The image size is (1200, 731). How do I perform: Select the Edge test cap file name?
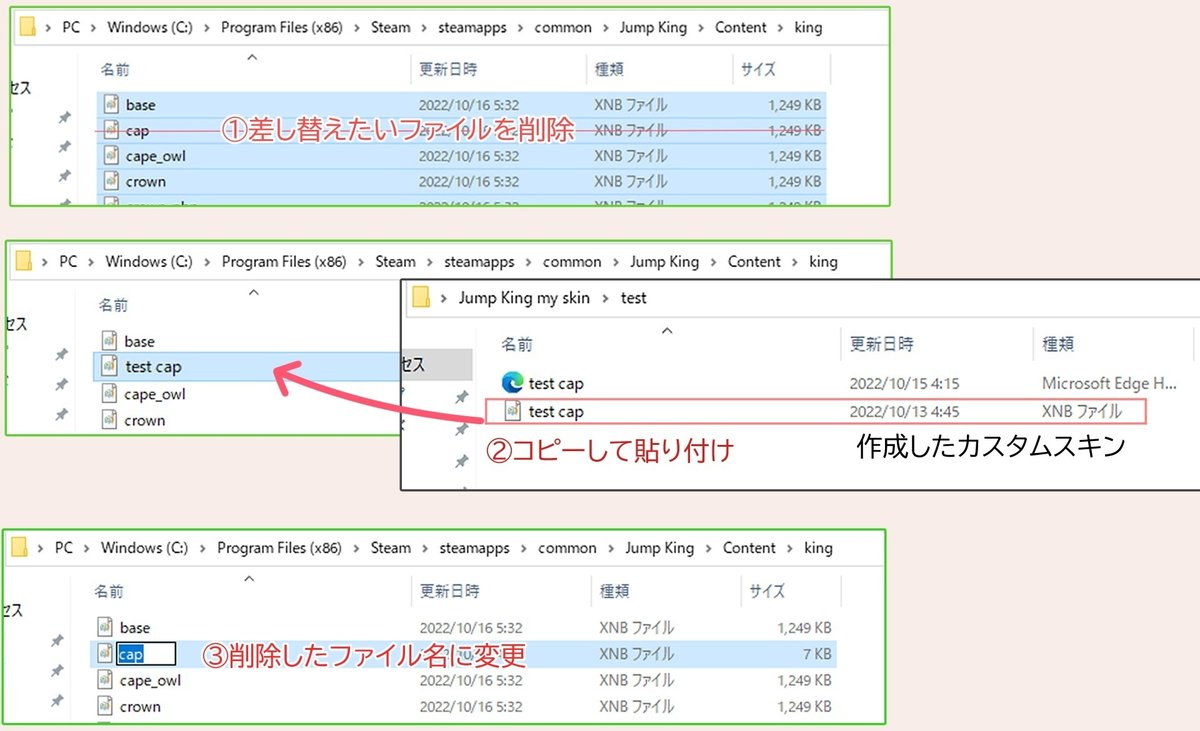click(x=556, y=383)
